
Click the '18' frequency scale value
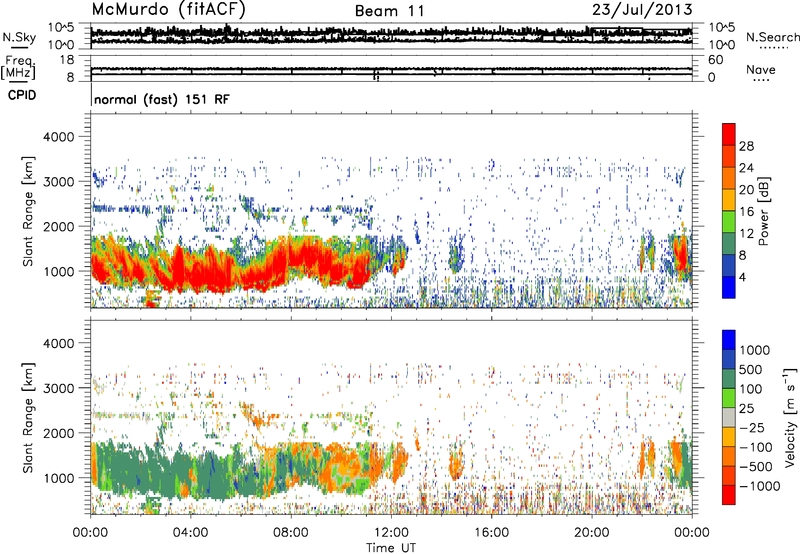click(66, 60)
